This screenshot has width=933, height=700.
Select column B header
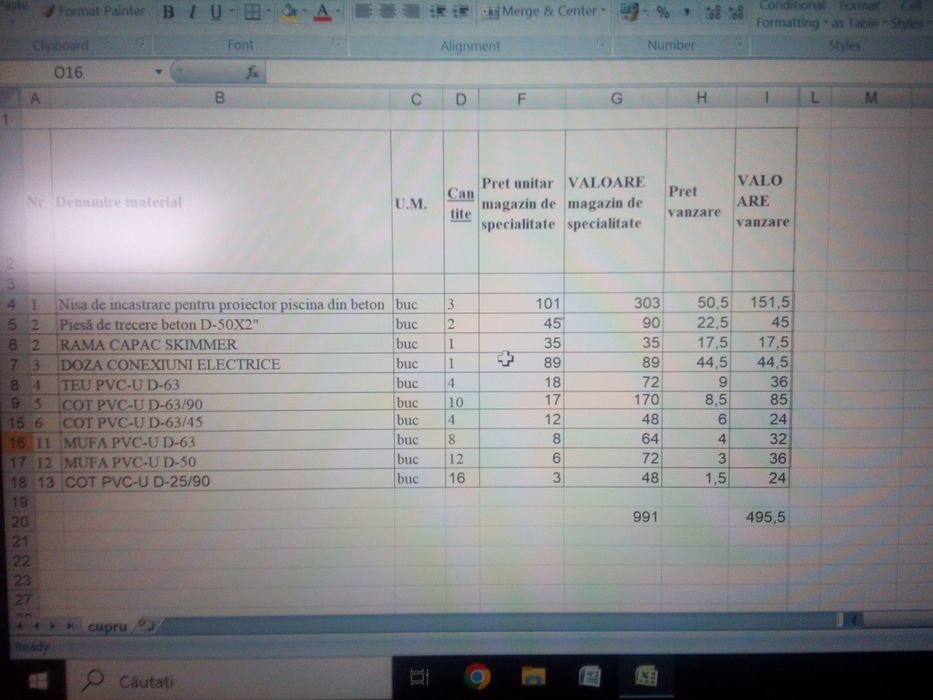tap(220, 98)
